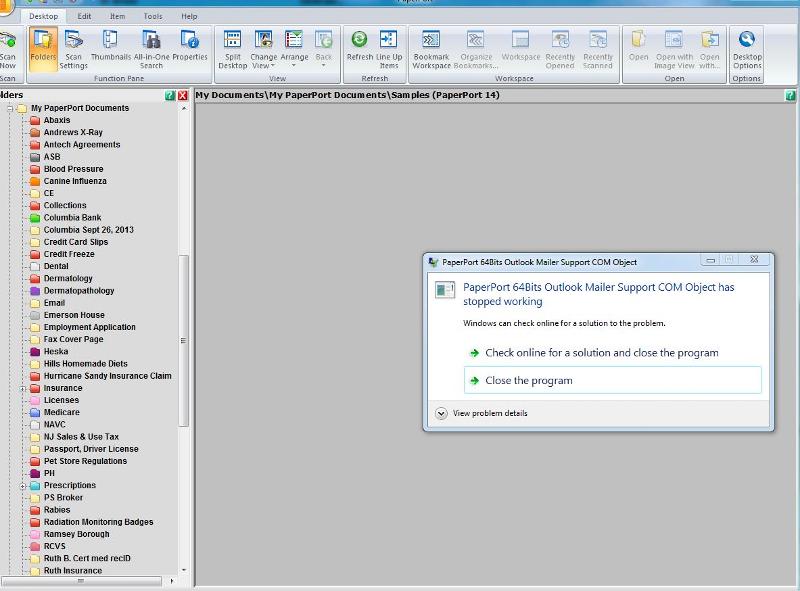800x591 pixels.
Task: Open the Tools menu
Action: 152,16
